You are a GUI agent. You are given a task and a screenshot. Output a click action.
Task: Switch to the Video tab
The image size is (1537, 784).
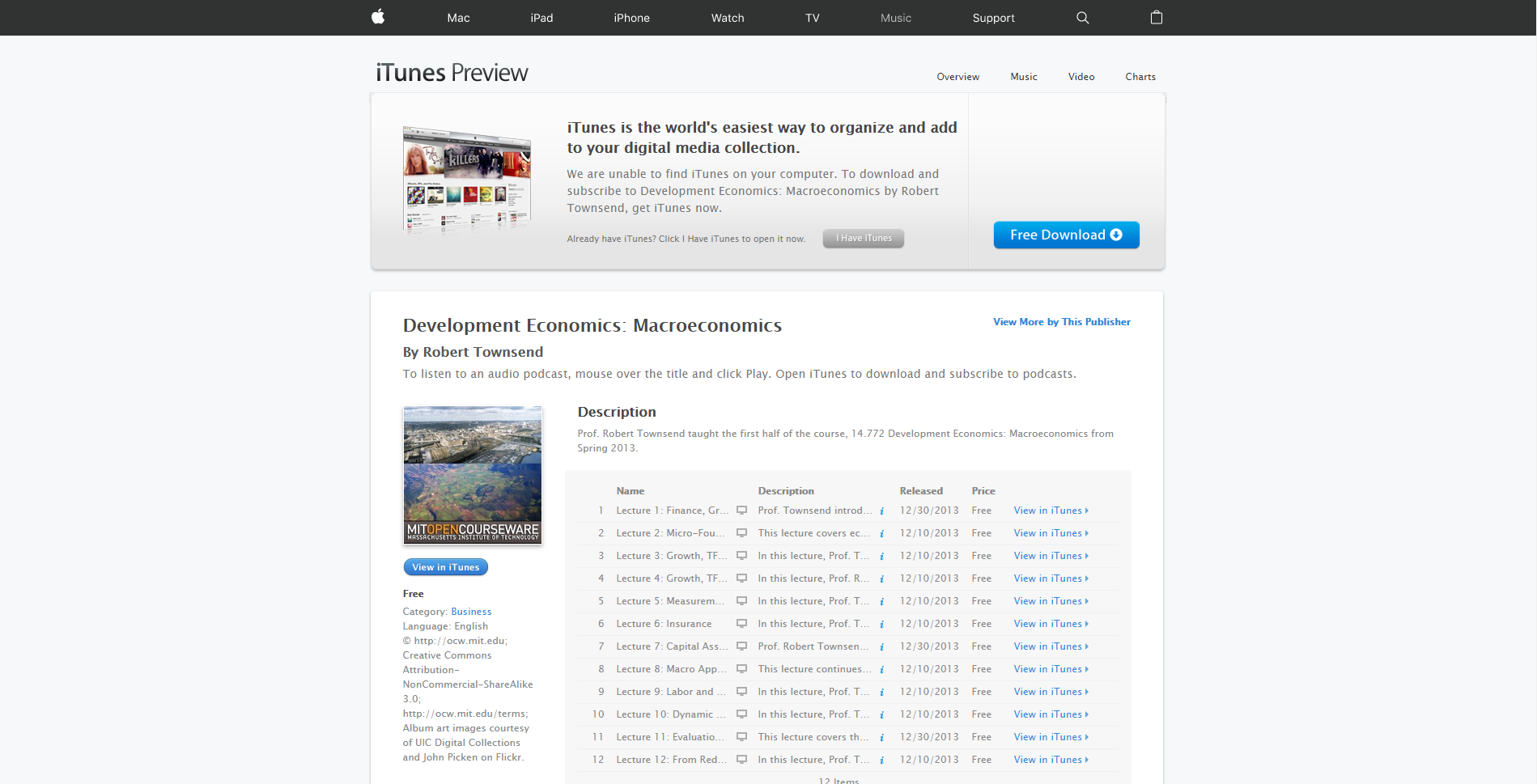[x=1081, y=77]
